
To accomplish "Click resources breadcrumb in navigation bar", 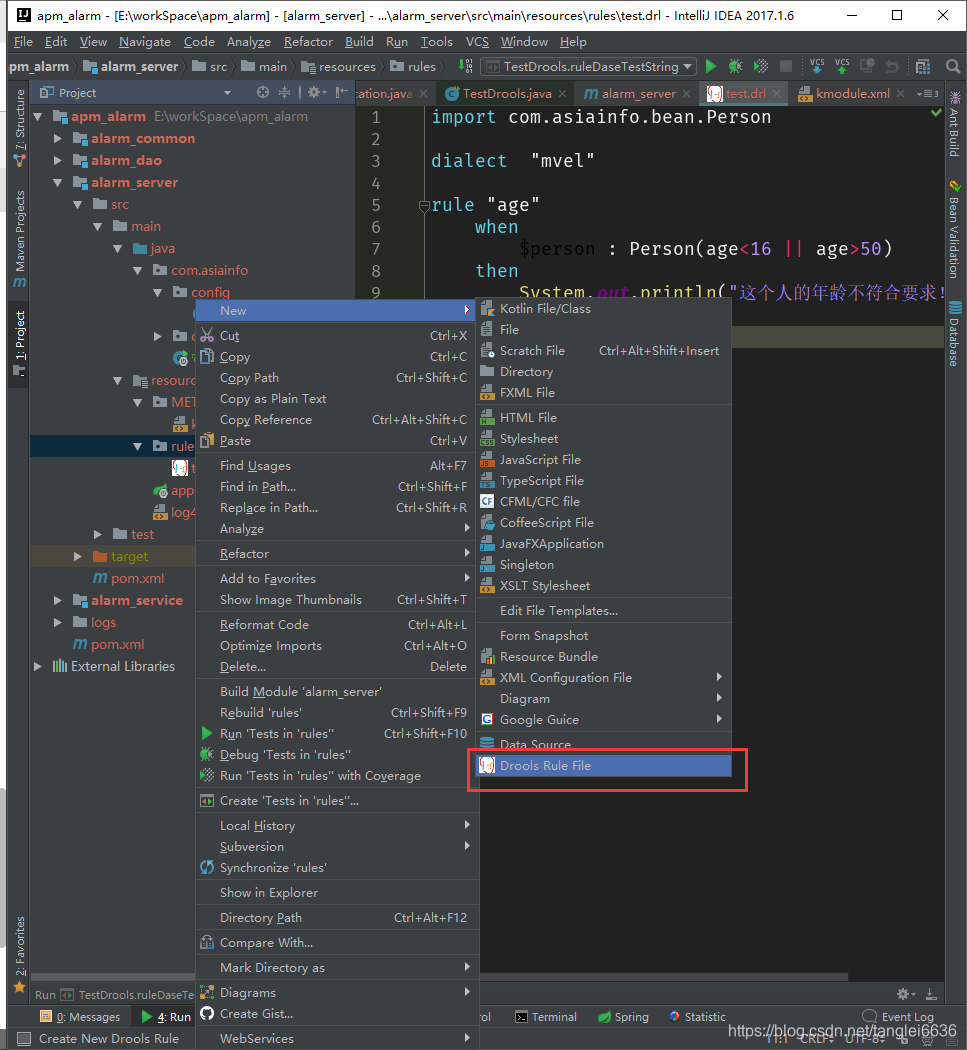I will (x=339, y=66).
